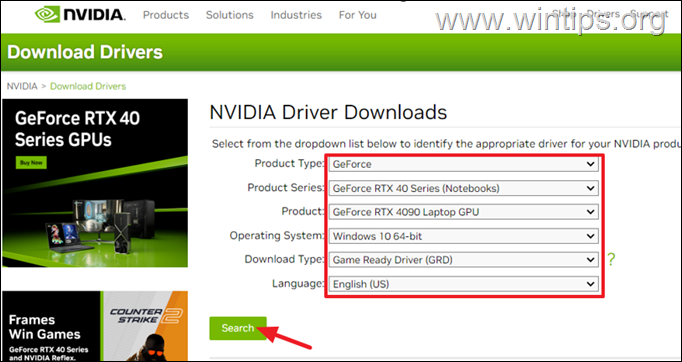Viewport: 682px width, 362px height.
Task: Click the Product Type label
Action: point(289,164)
